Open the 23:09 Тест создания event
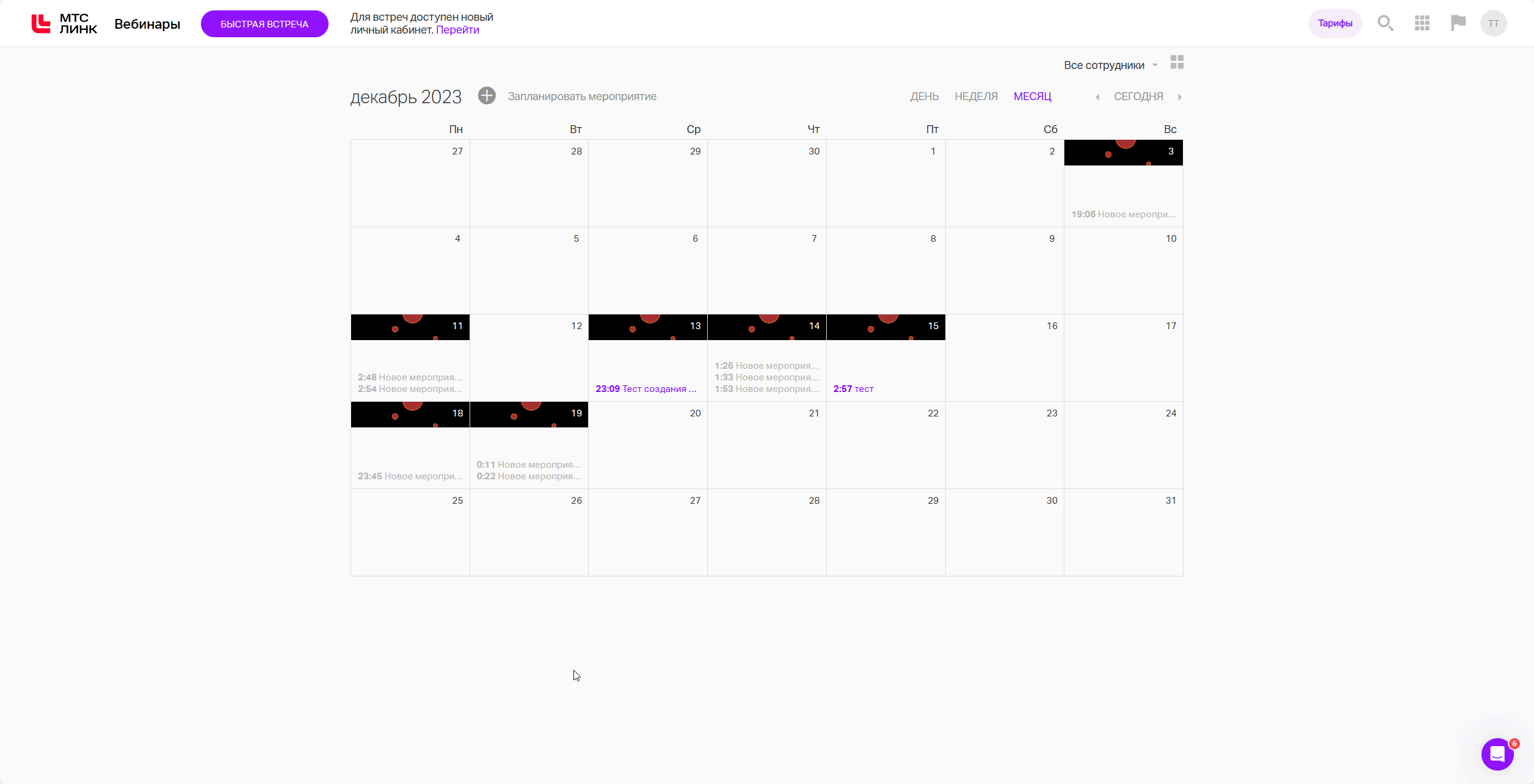The height and width of the screenshot is (784, 1534). point(645,389)
